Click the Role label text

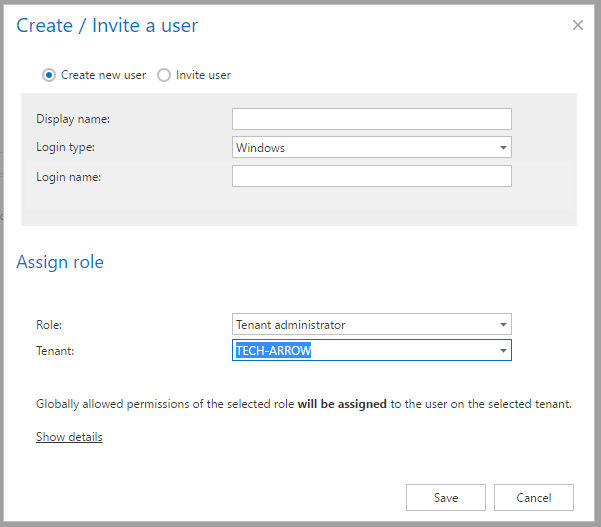50,324
